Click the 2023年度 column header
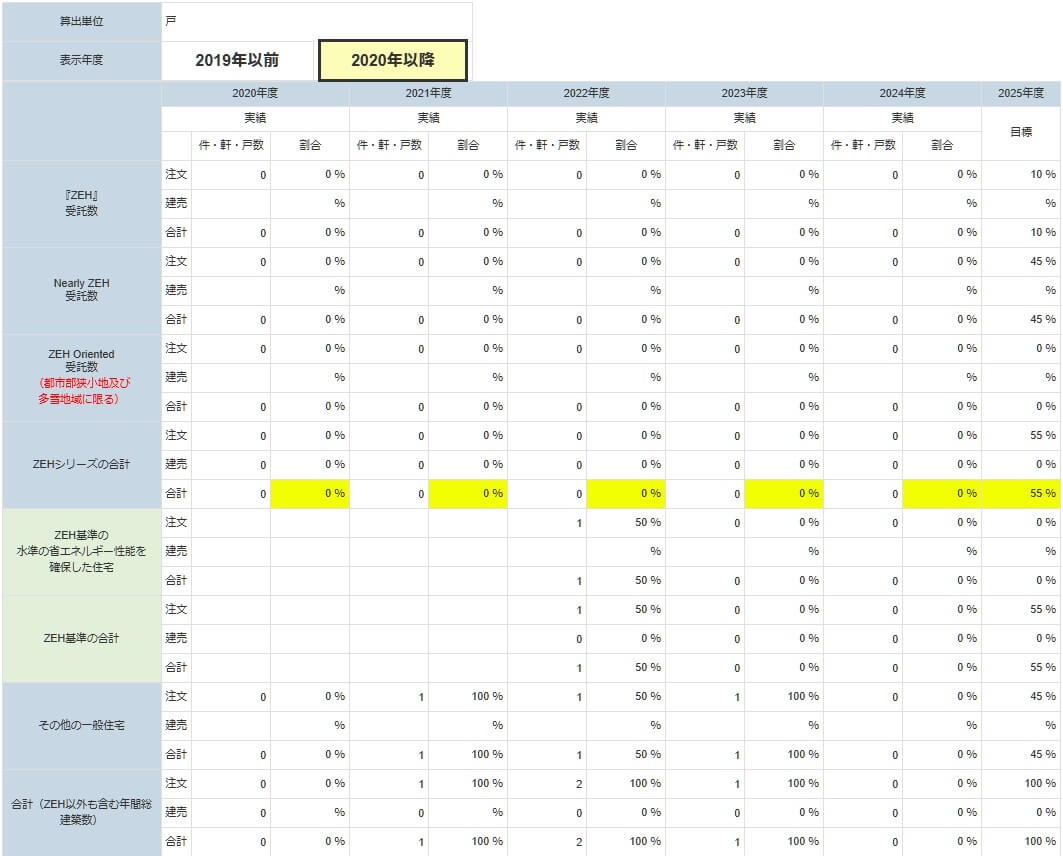The width and height of the screenshot is (1063, 856). point(744,93)
